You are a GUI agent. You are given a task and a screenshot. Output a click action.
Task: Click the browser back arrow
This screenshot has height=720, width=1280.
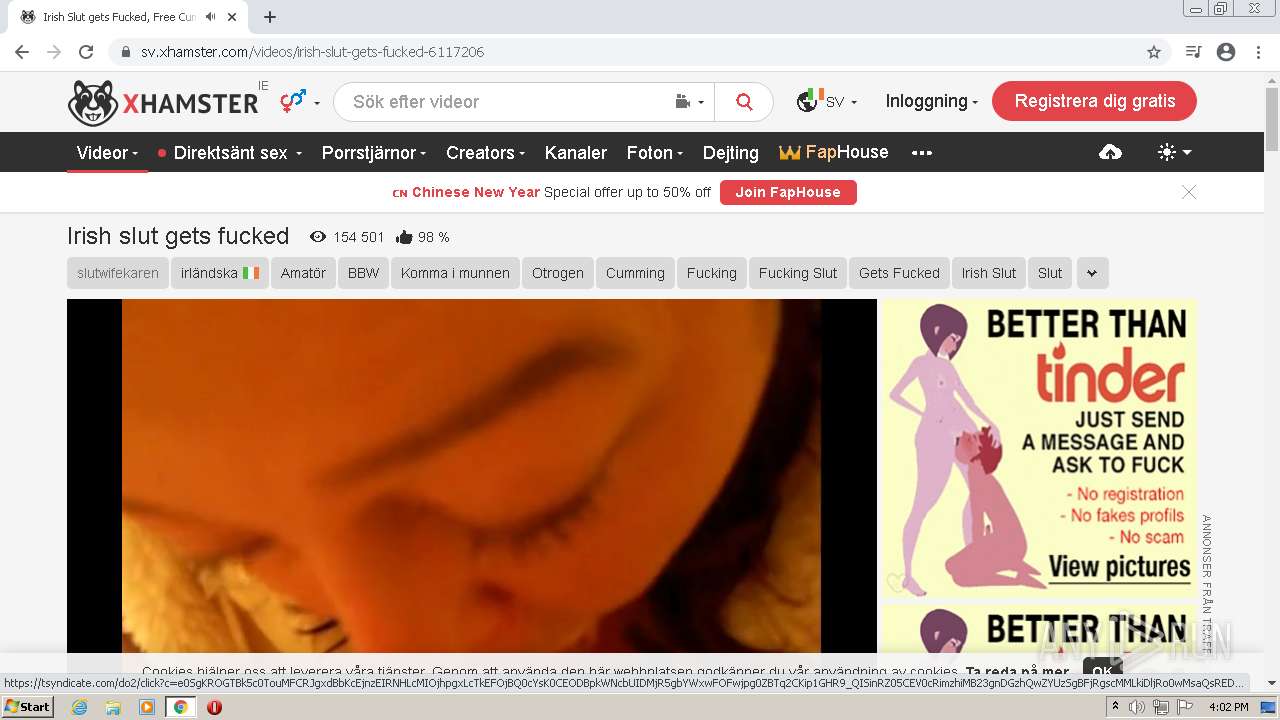coord(22,52)
